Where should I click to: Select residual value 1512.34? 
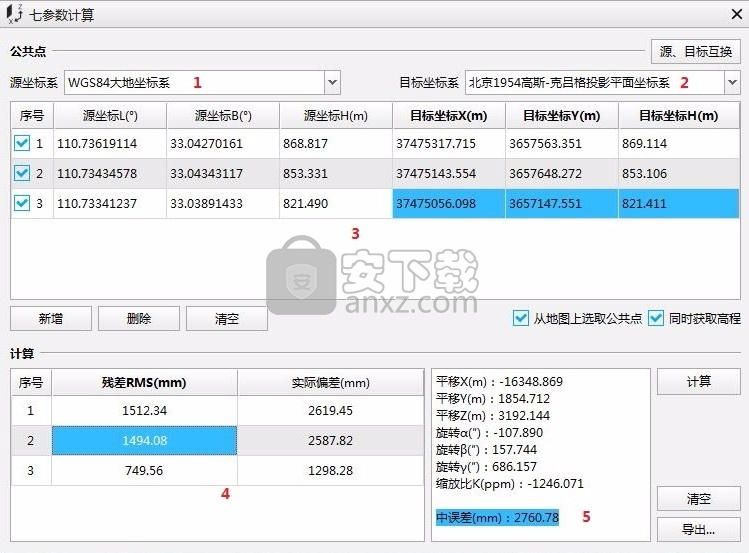[144, 410]
